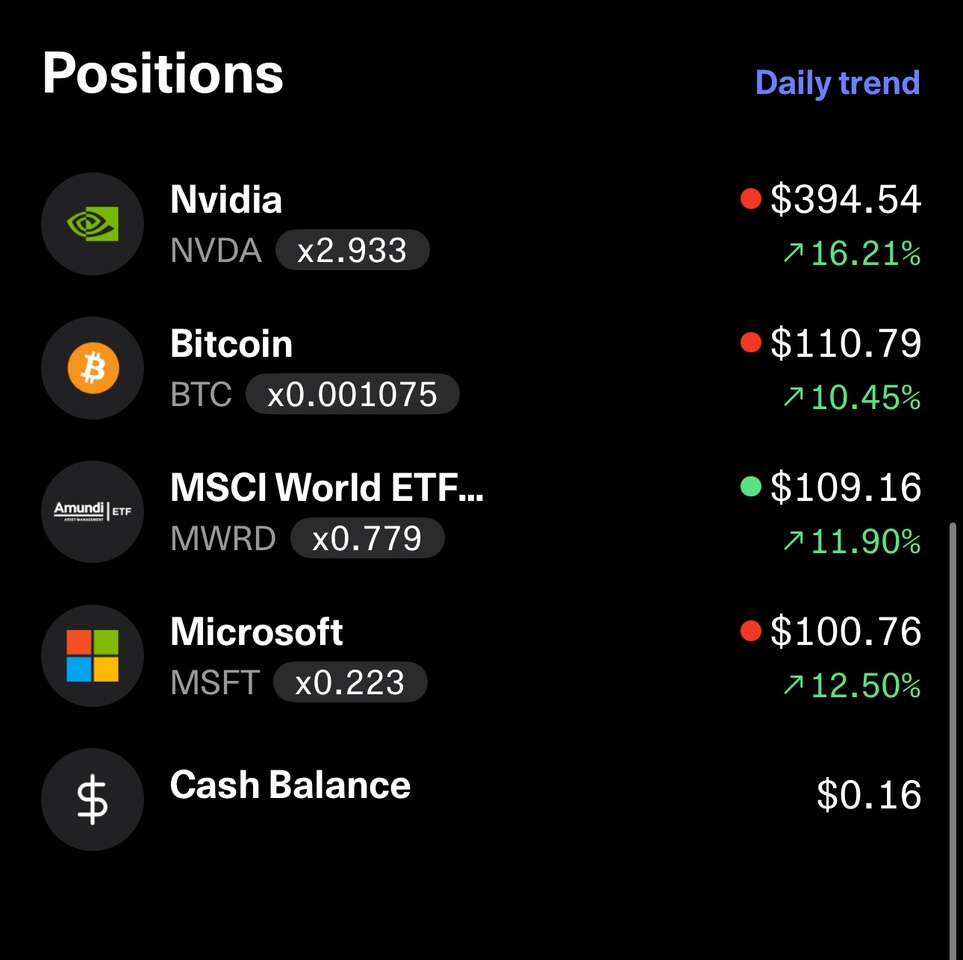
Task: Select the Cash Balance $0.16 amount
Action: pos(868,794)
